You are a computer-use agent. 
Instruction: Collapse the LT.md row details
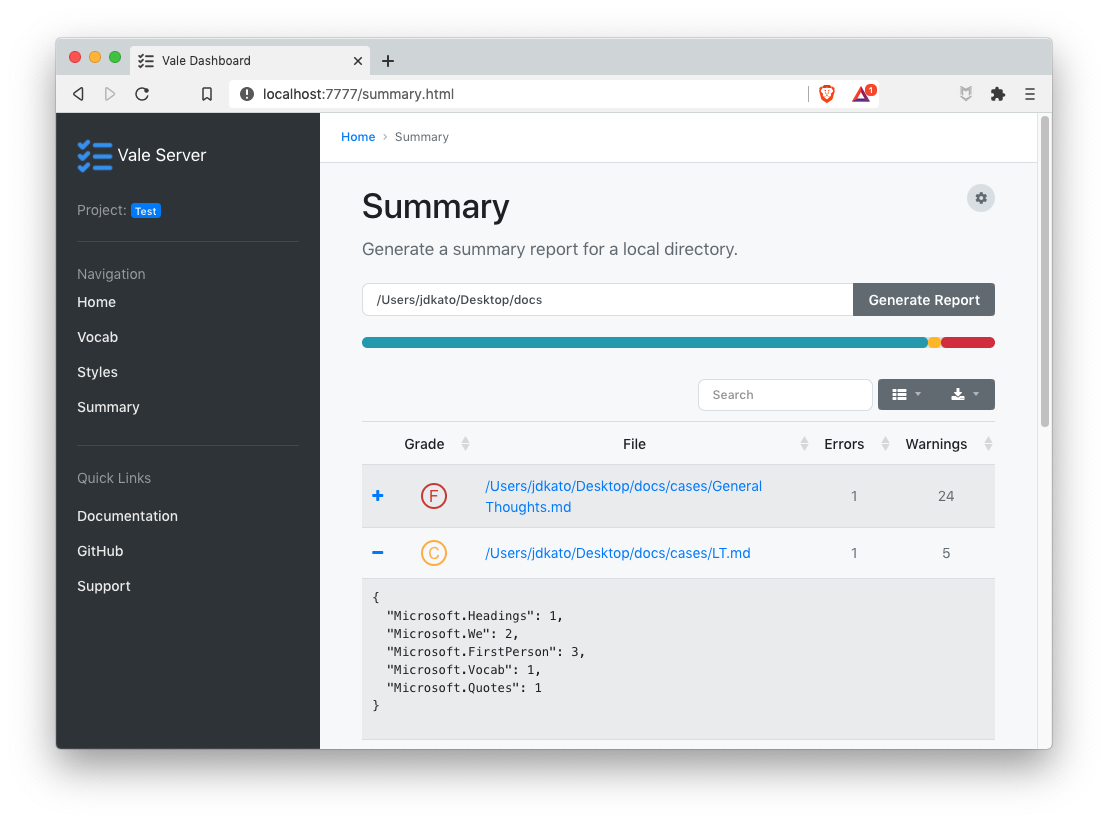point(378,552)
